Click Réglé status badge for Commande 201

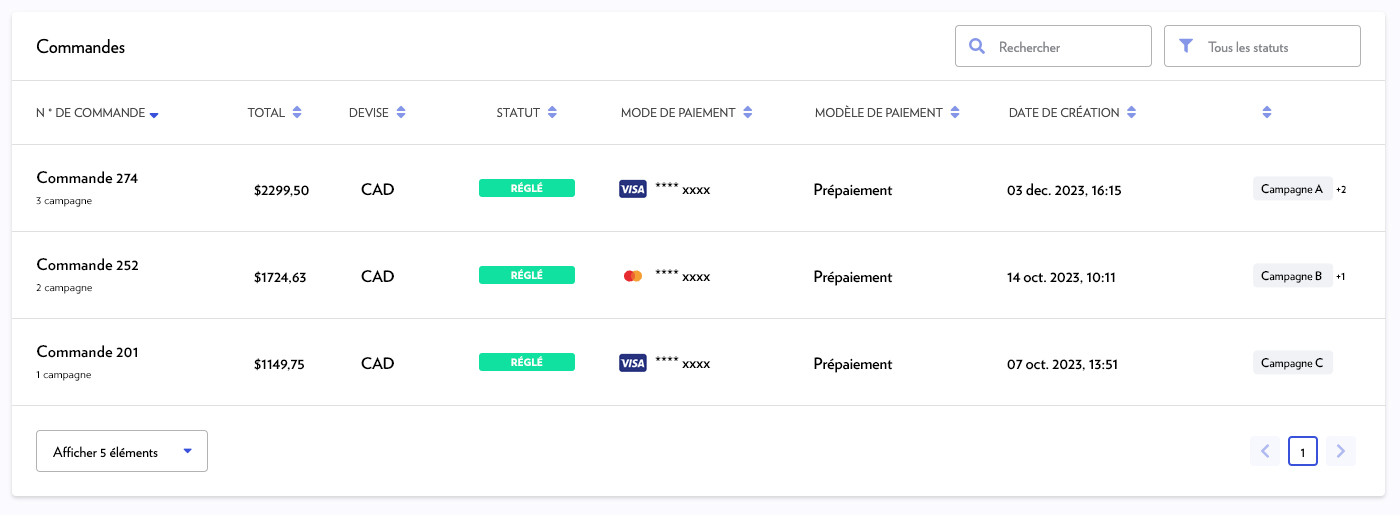point(527,362)
